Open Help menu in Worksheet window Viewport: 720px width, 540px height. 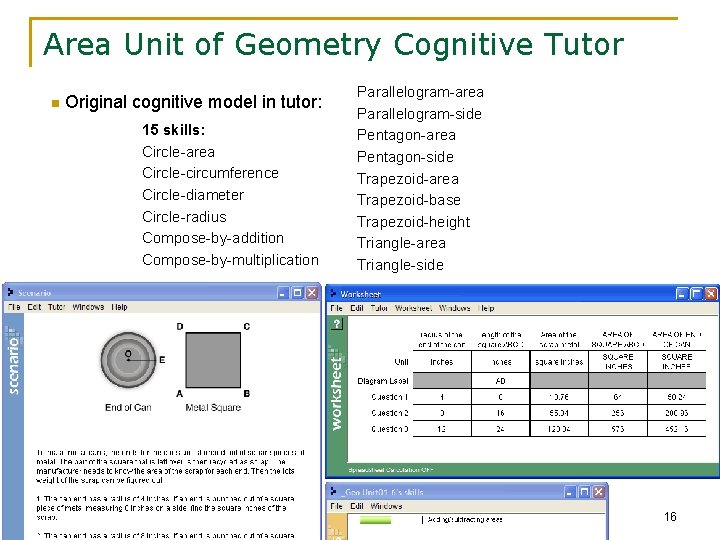pyautogui.click(x=486, y=308)
